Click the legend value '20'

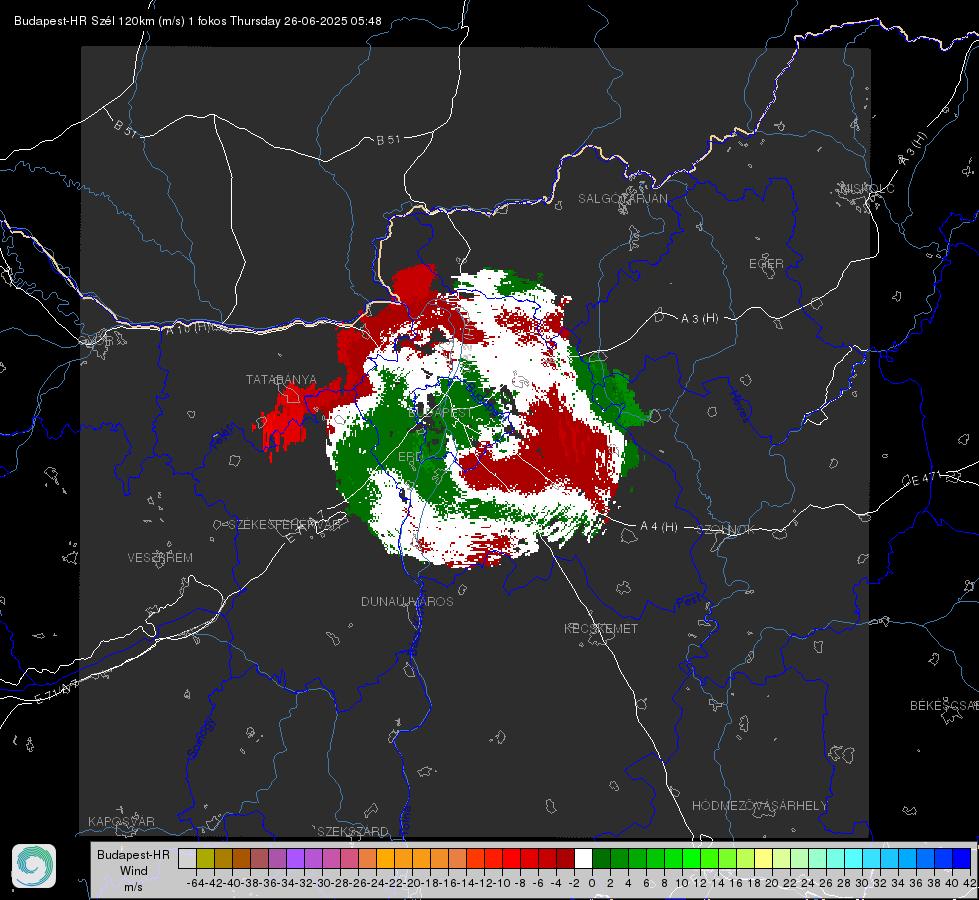pos(772,883)
